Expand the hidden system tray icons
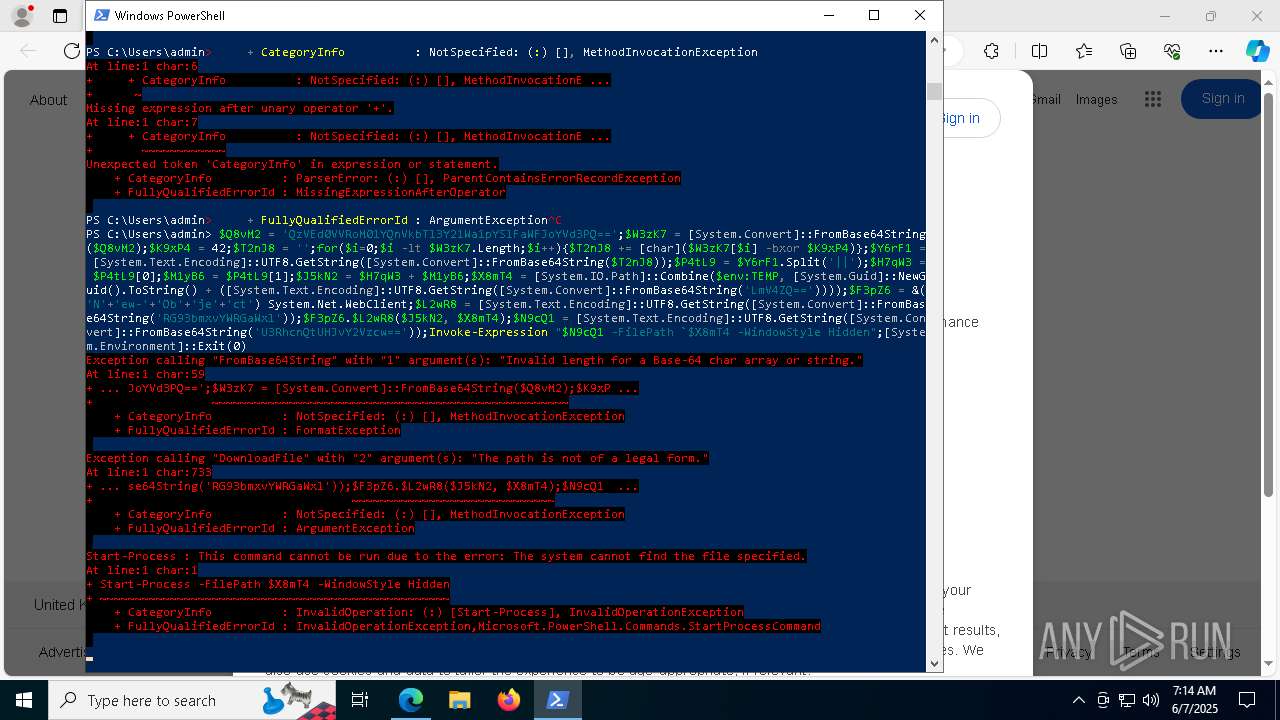Screen dimensions: 1280x720 coord(1078,700)
